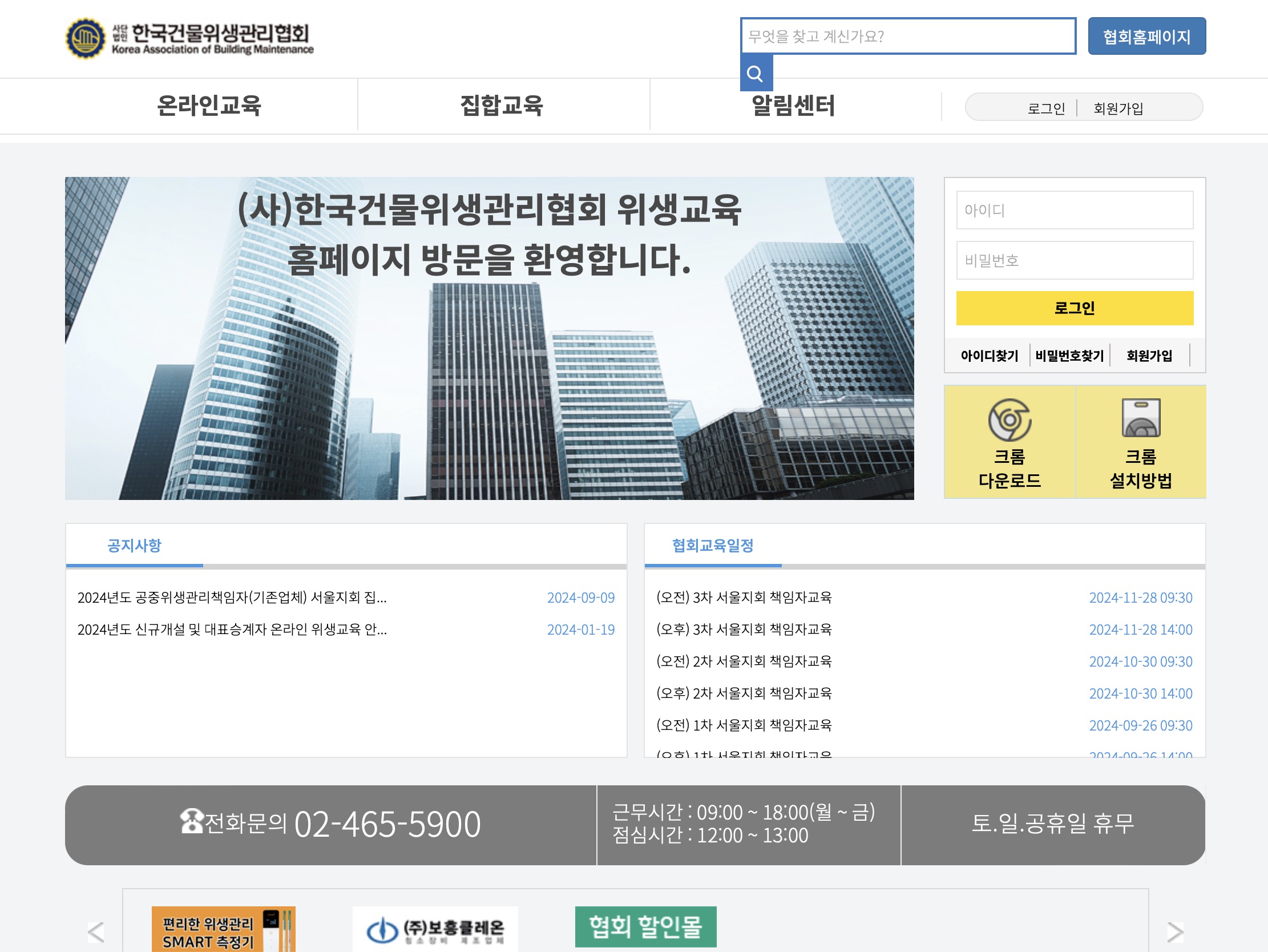1268x952 pixels.
Task: Open the 집합교육 menu
Action: pos(502,106)
